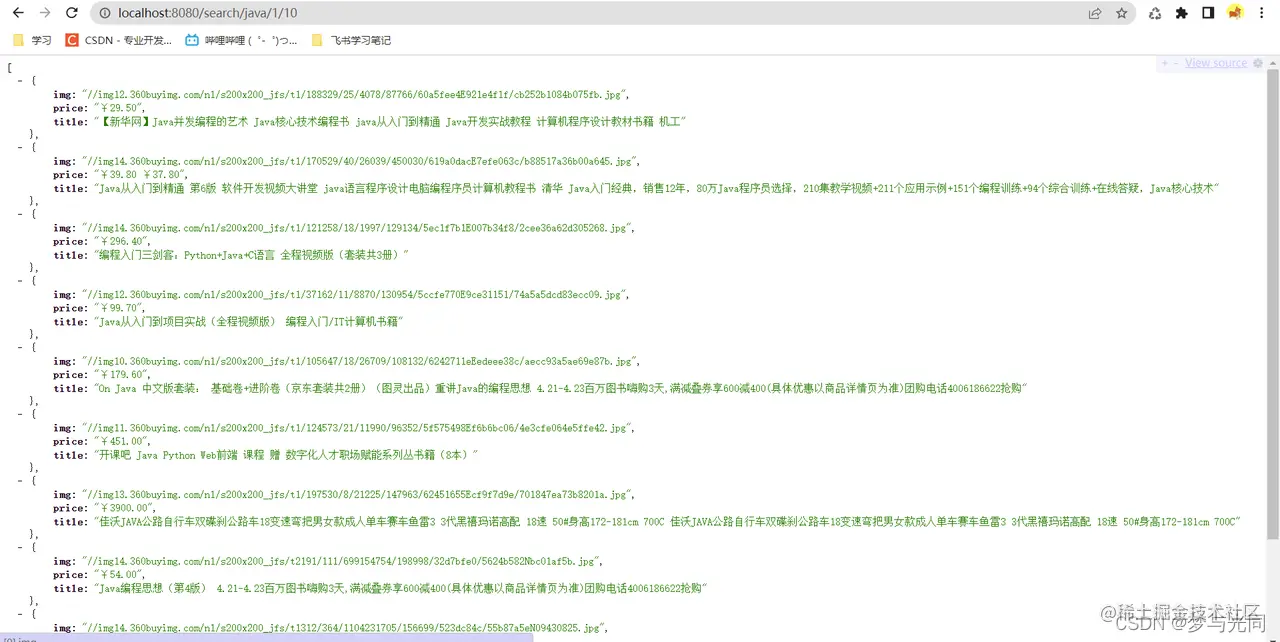This screenshot has width=1280, height=642.
Task: Click title starting On Java 中文版套装
Action: (560, 389)
